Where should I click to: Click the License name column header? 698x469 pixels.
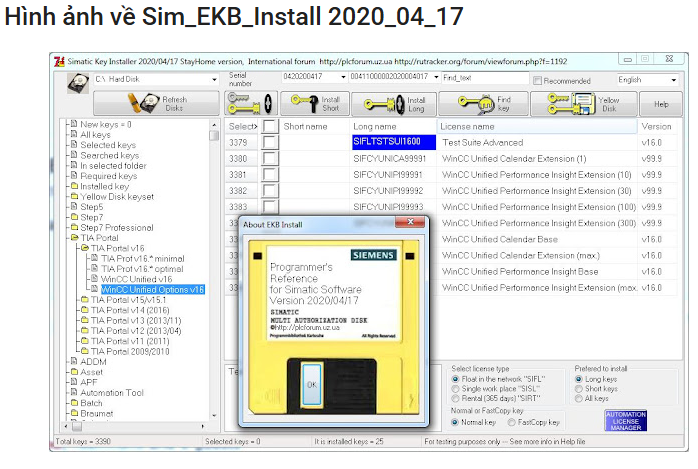tap(537, 126)
